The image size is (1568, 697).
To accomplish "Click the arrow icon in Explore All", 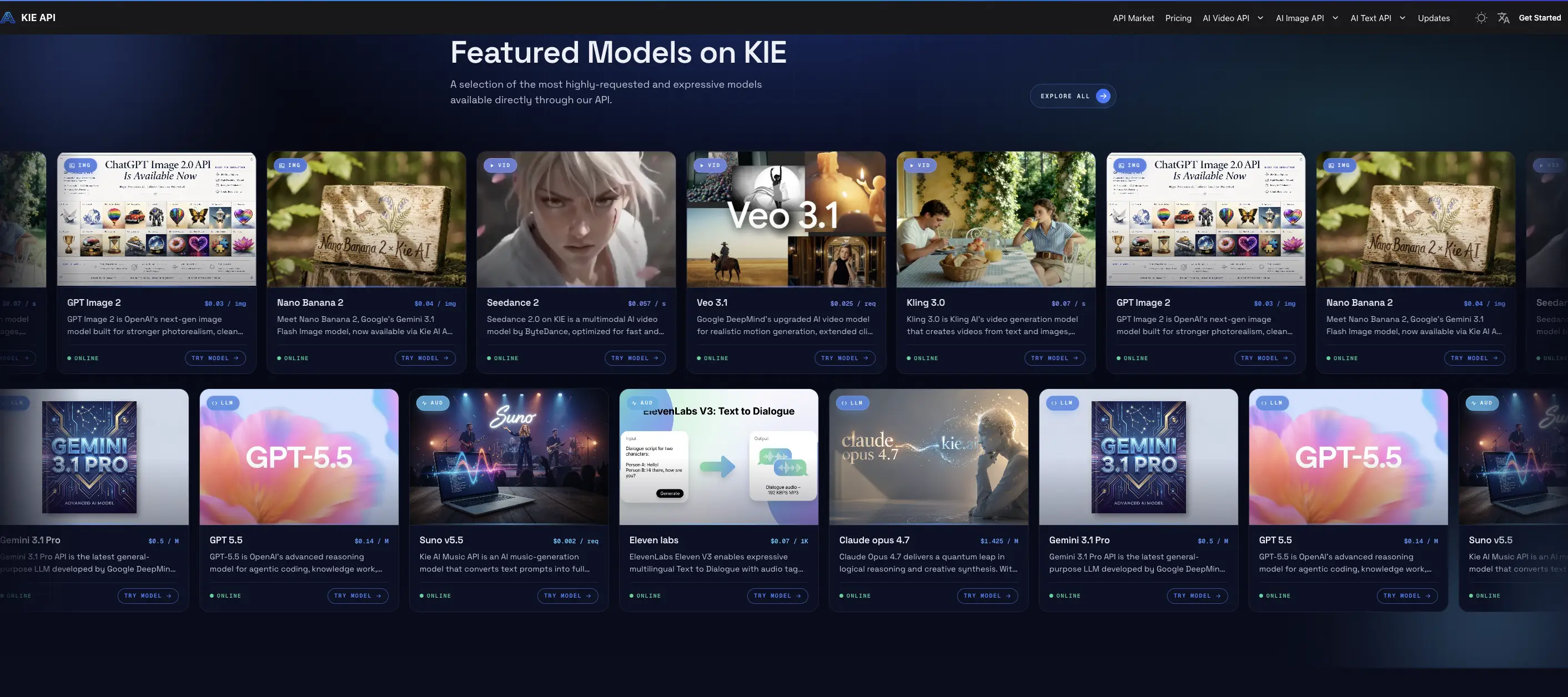I will [x=1102, y=96].
